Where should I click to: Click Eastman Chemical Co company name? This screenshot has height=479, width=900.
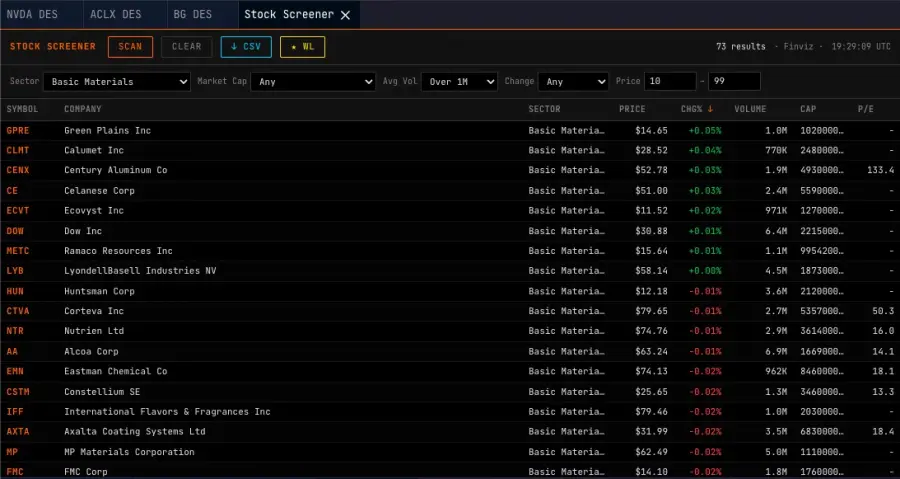click(115, 372)
